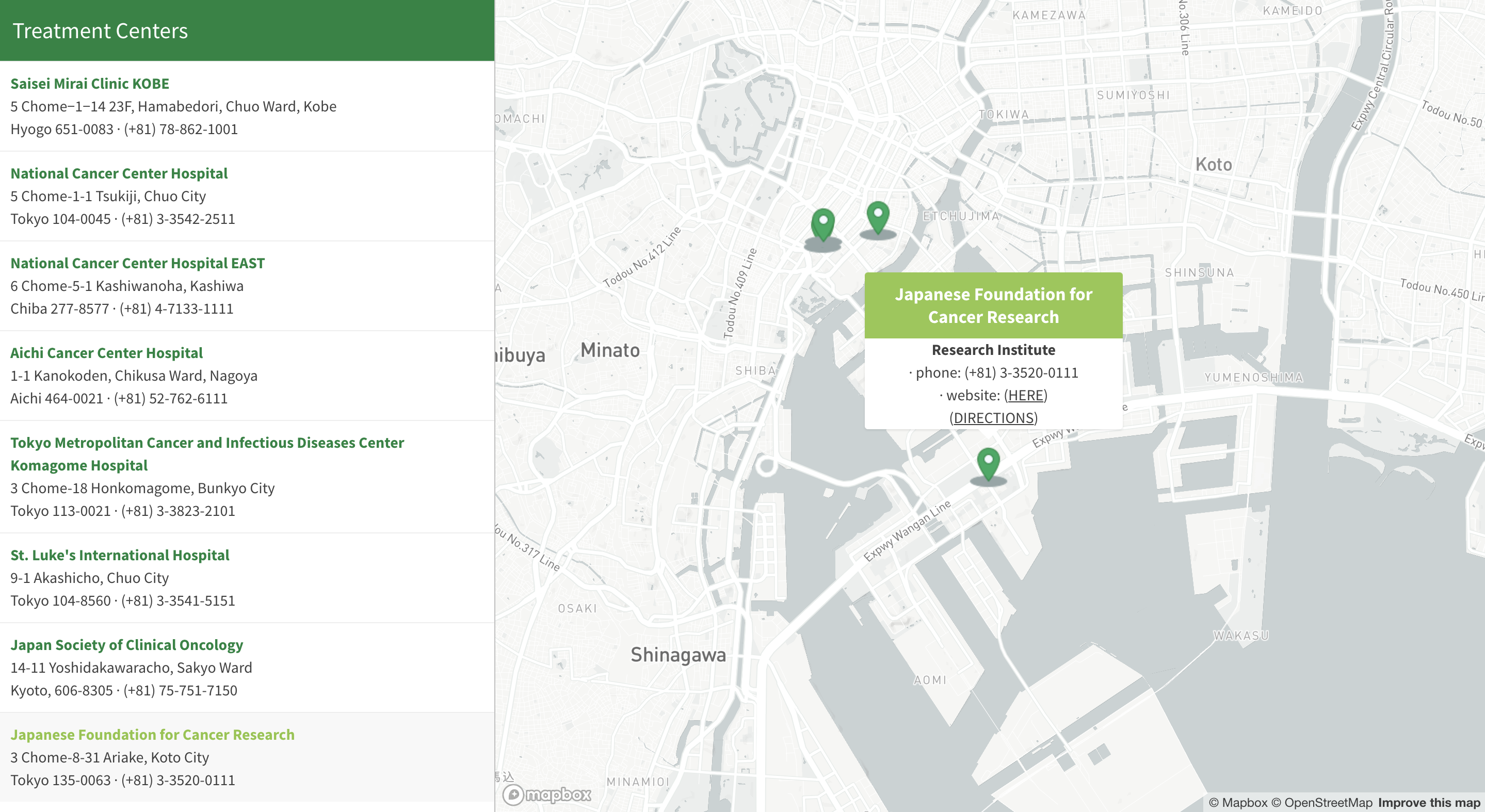
Task: Click the popup title Japanese Foundation header
Action: tap(993, 305)
